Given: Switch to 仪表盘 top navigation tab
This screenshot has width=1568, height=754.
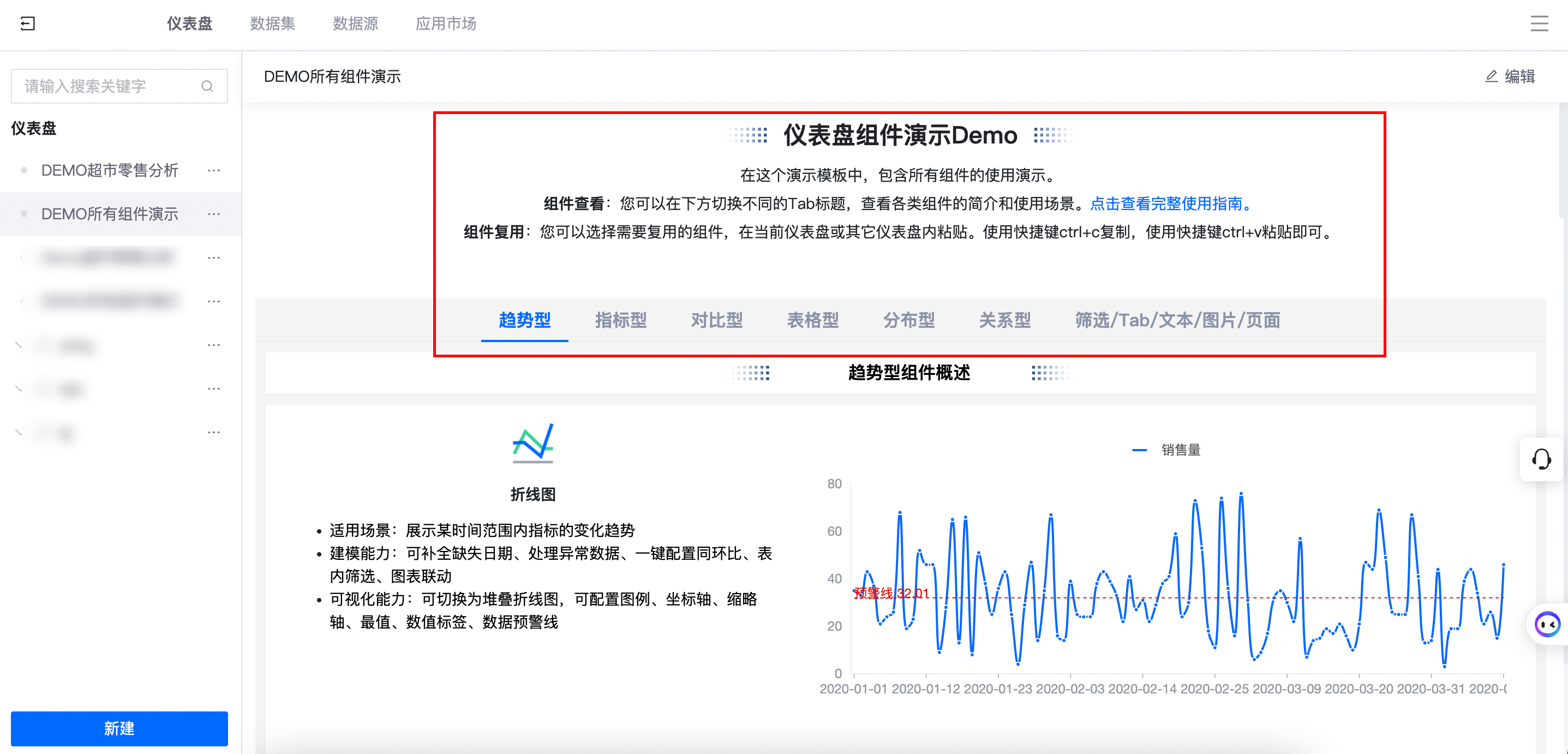Looking at the screenshot, I should click(x=189, y=24).
